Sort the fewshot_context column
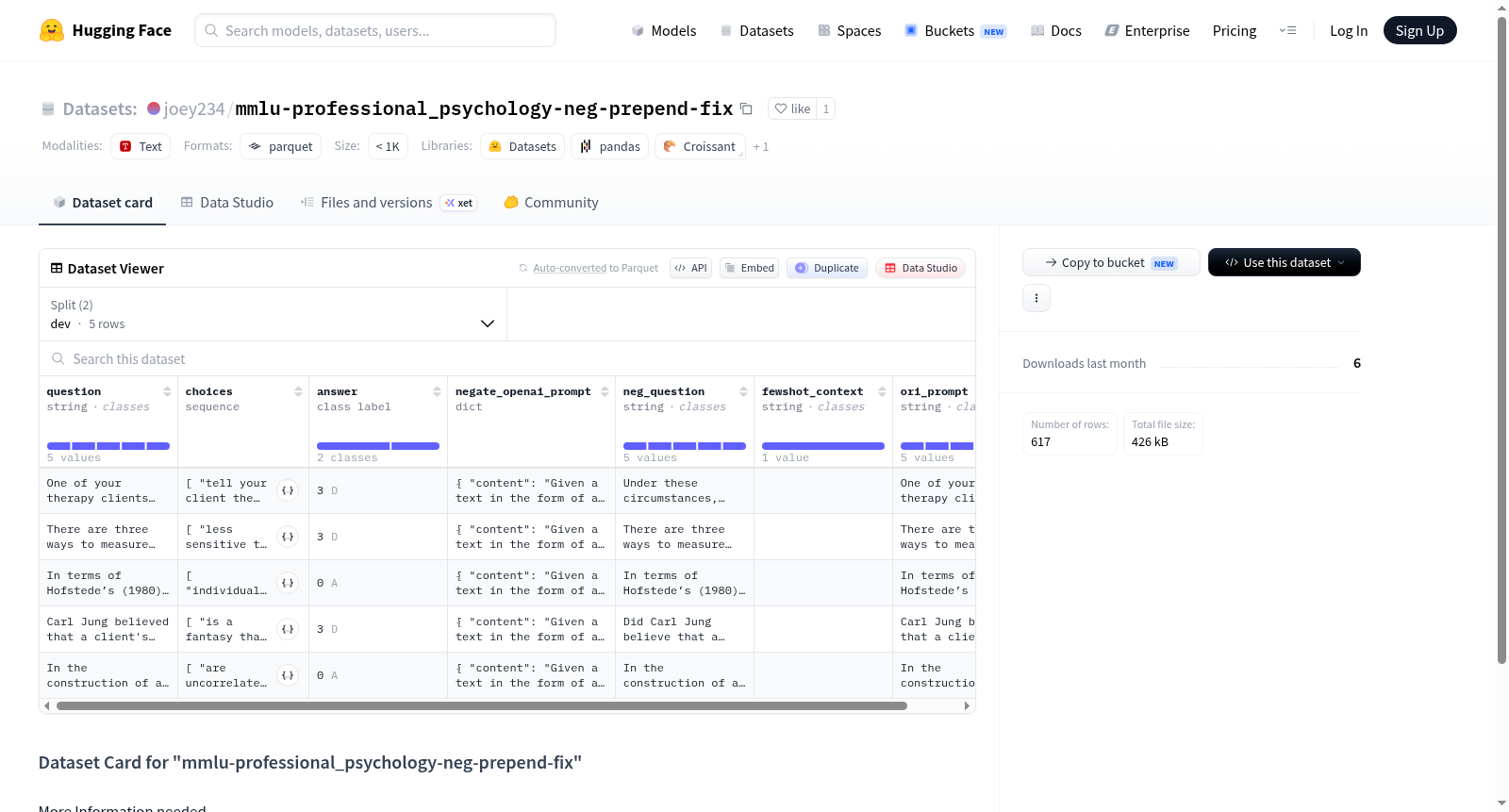 [x=882, y=391]
